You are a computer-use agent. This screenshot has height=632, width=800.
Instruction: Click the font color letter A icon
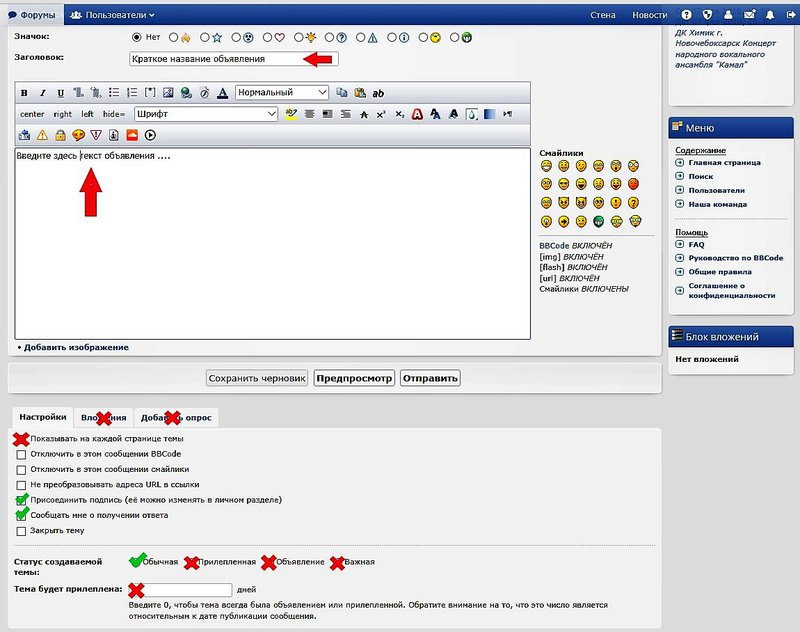(x=223, y=93)
